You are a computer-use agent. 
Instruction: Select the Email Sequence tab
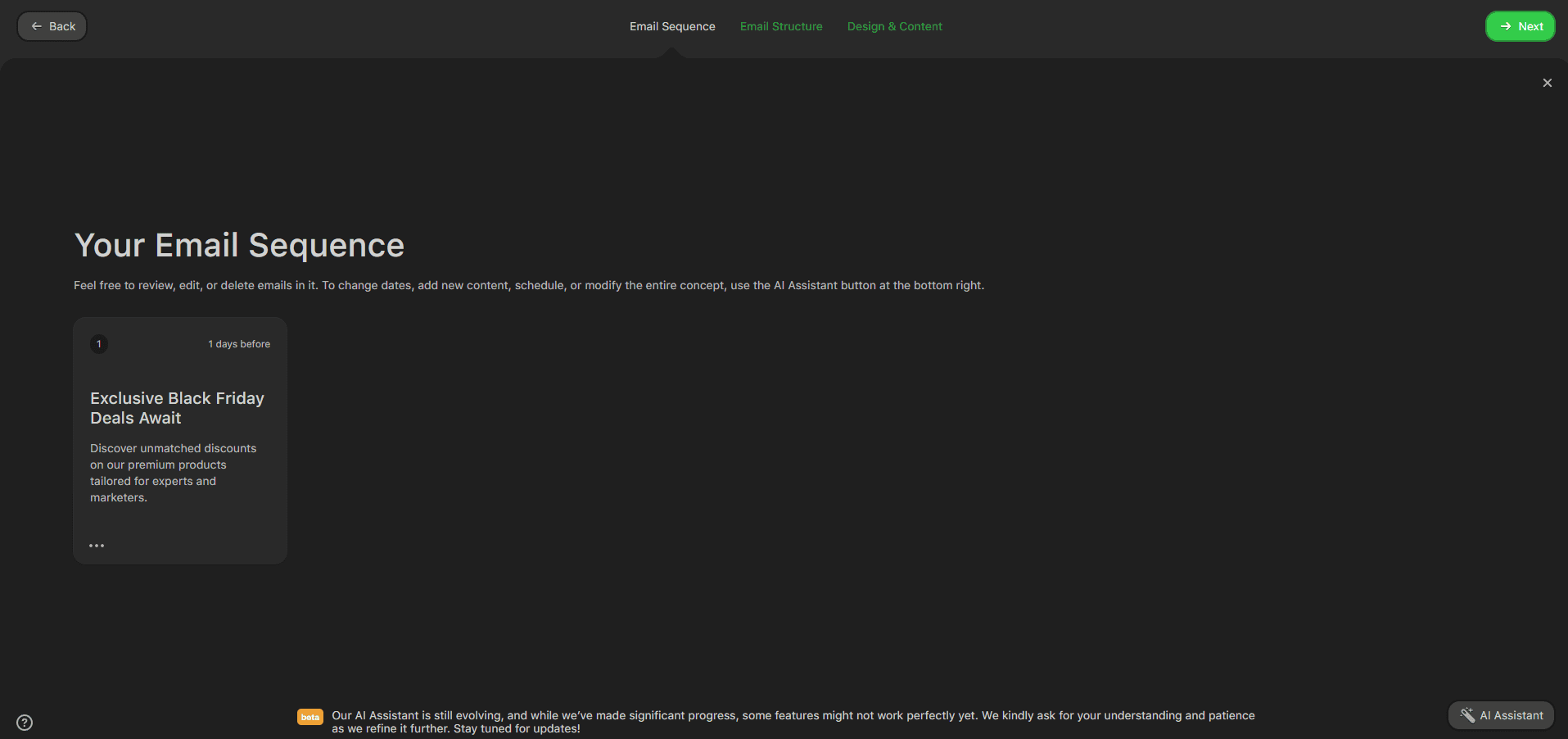671,26
